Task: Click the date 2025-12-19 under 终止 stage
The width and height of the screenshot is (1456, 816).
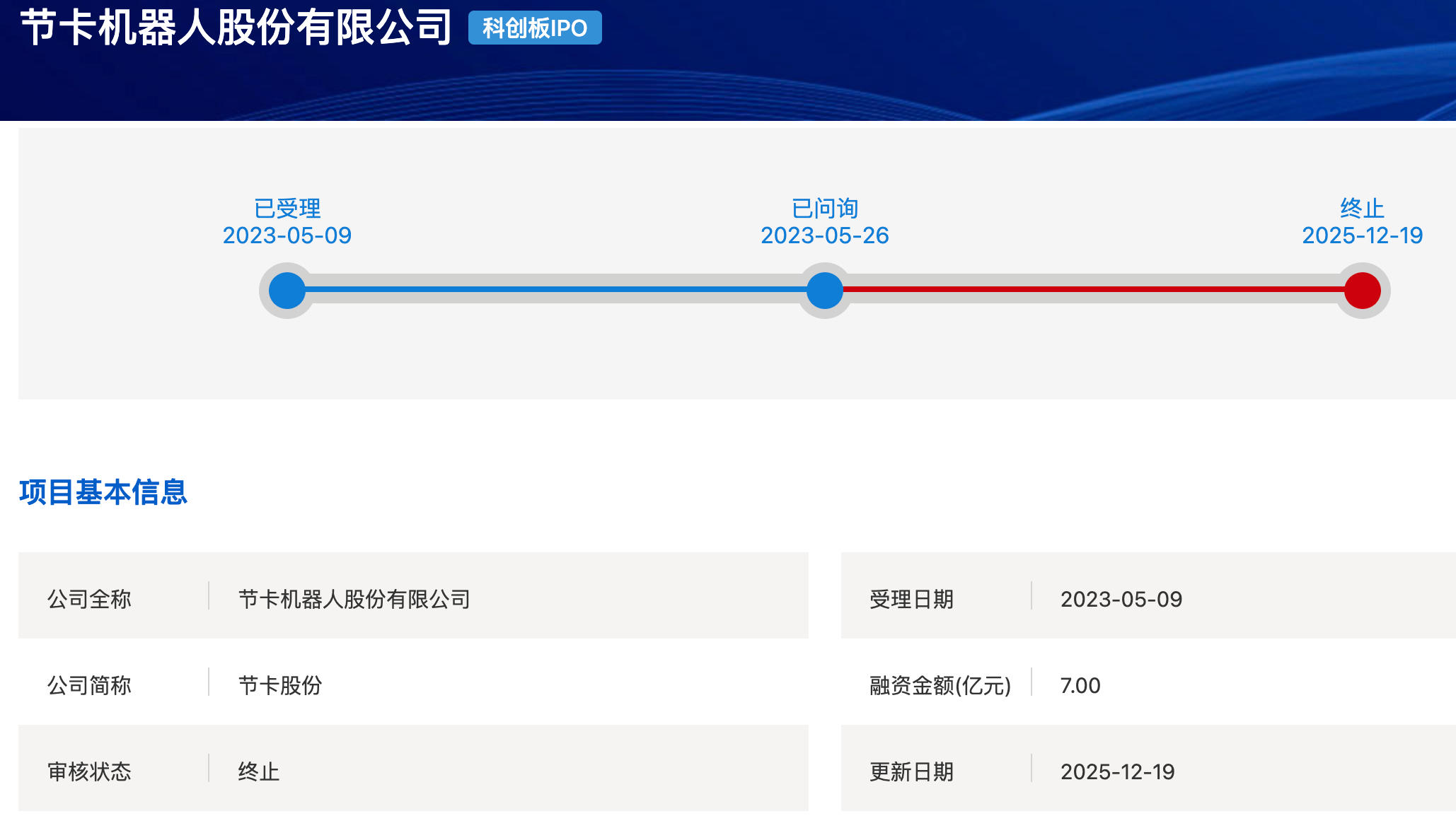Action: pos(1362,235)
